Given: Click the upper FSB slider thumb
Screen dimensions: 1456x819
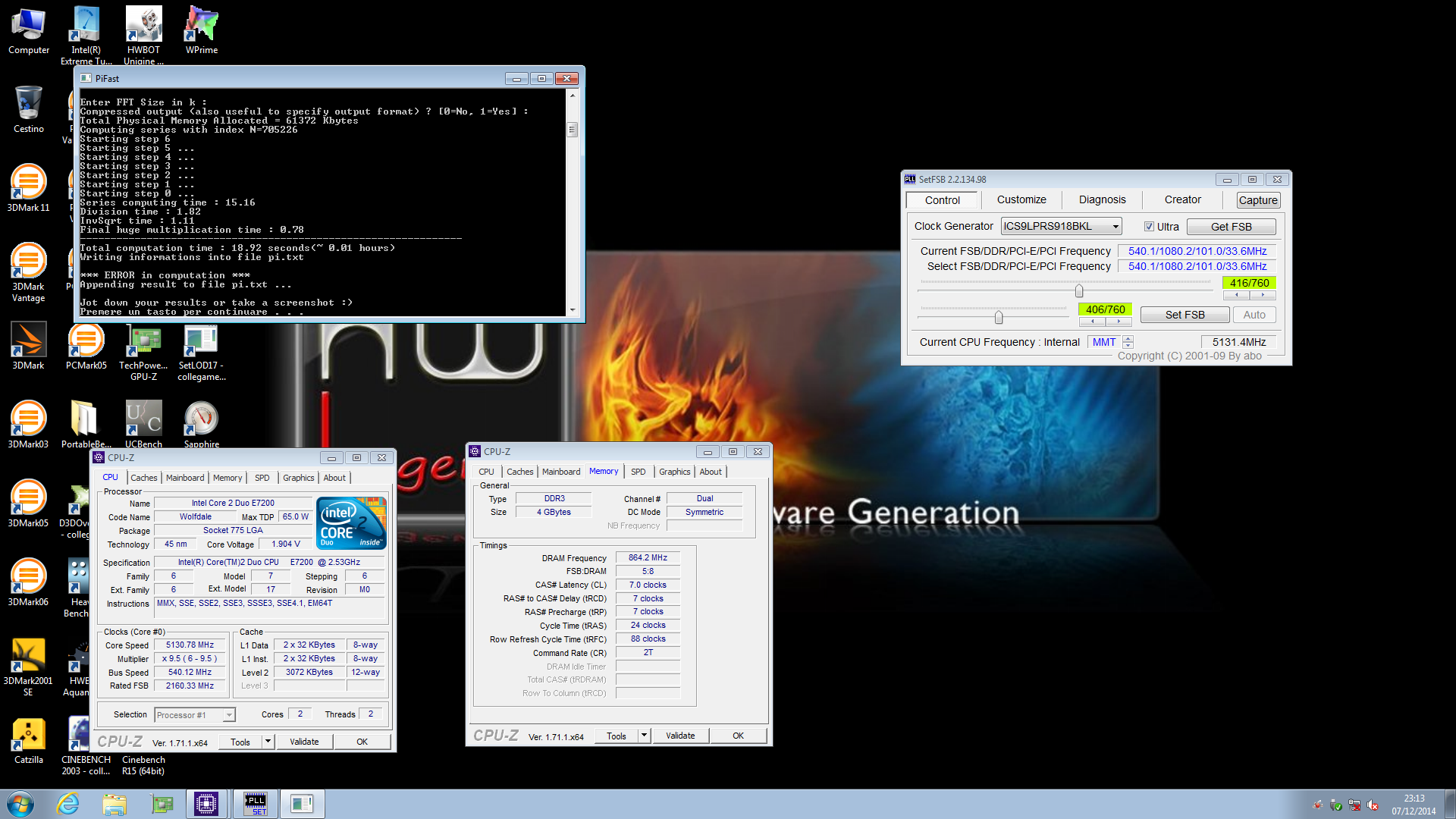Looking at the screenshot, I should click(1079, 291).
